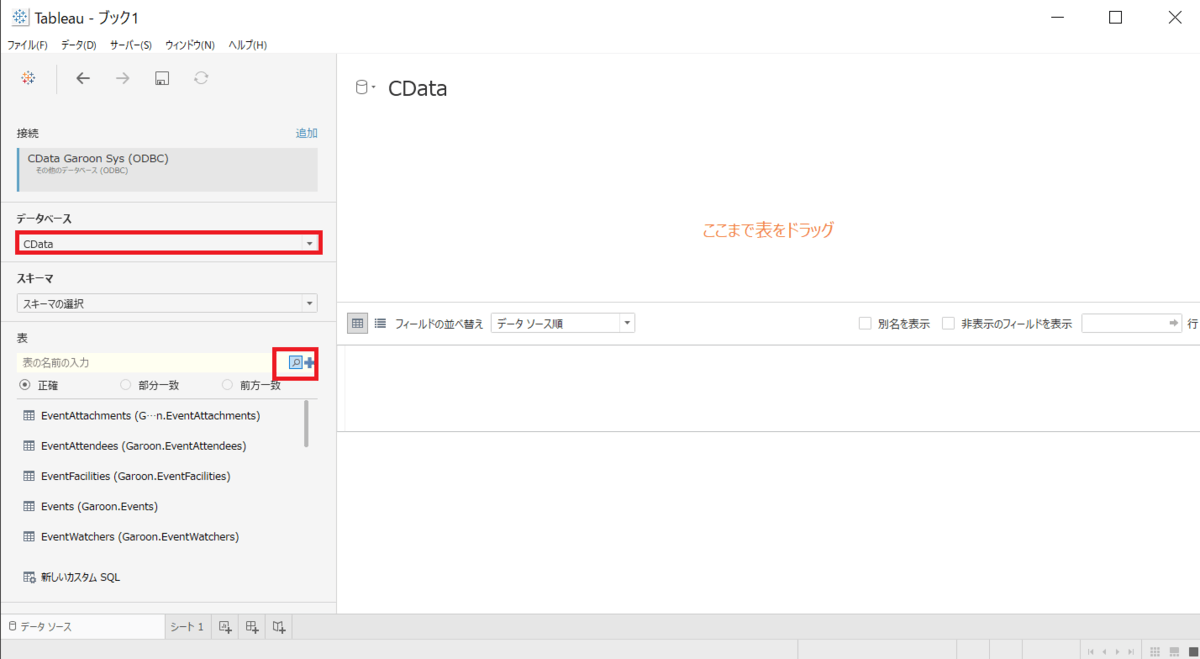
Task: Click the EventFacilities table icon
Action: tap(29, 476)
